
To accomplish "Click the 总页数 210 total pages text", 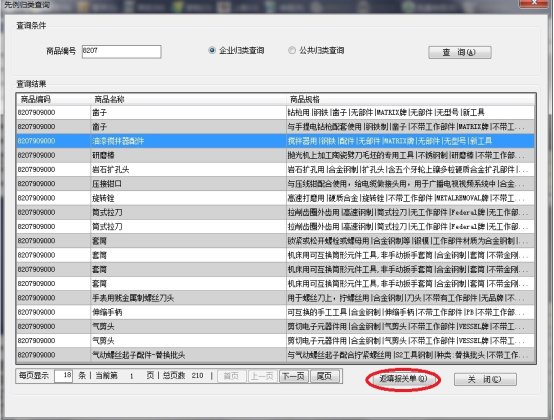I will coord(183,375).
